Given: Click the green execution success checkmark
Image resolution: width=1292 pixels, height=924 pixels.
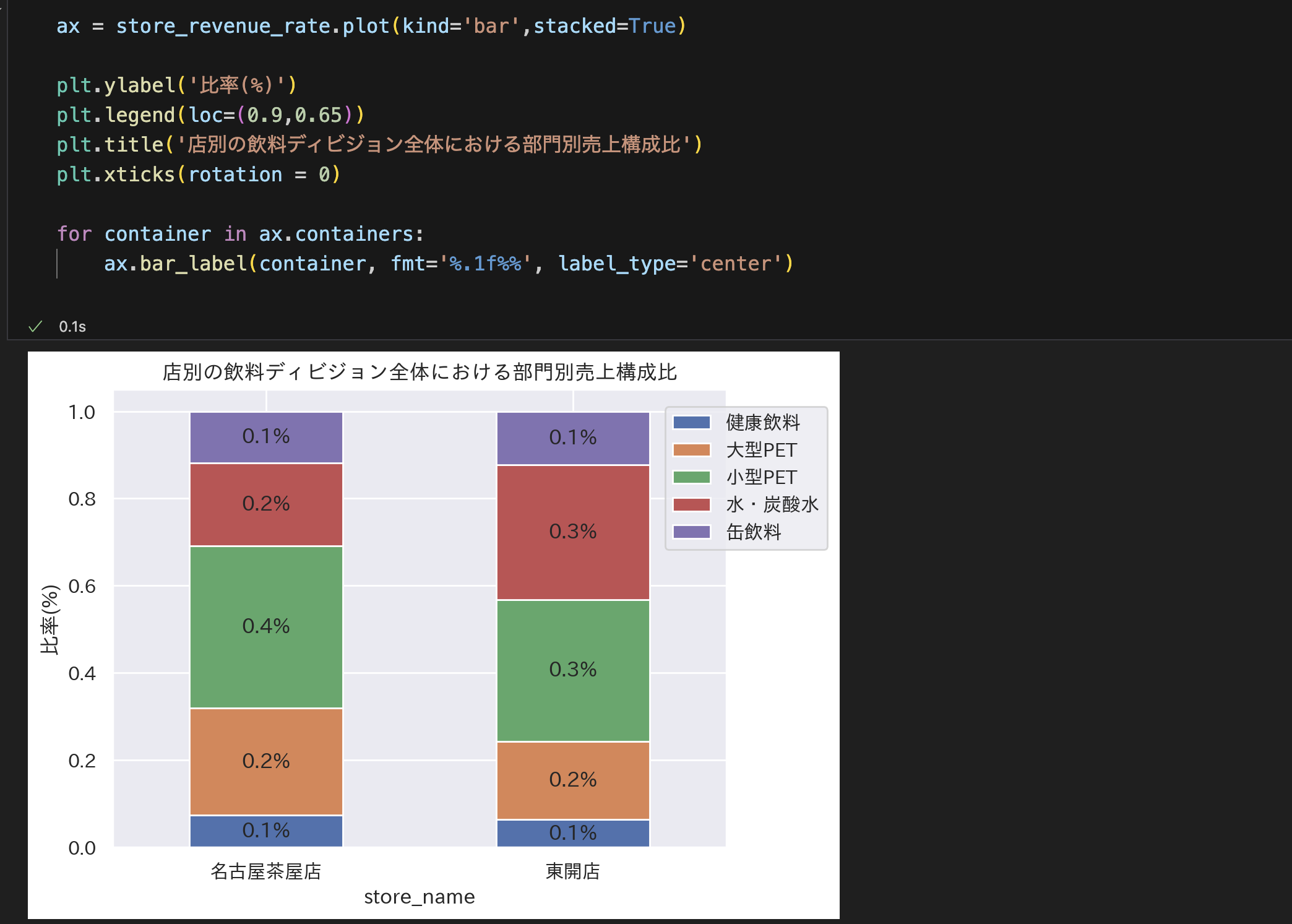Looking at the screenshot, I should click(x=35, y=326).
